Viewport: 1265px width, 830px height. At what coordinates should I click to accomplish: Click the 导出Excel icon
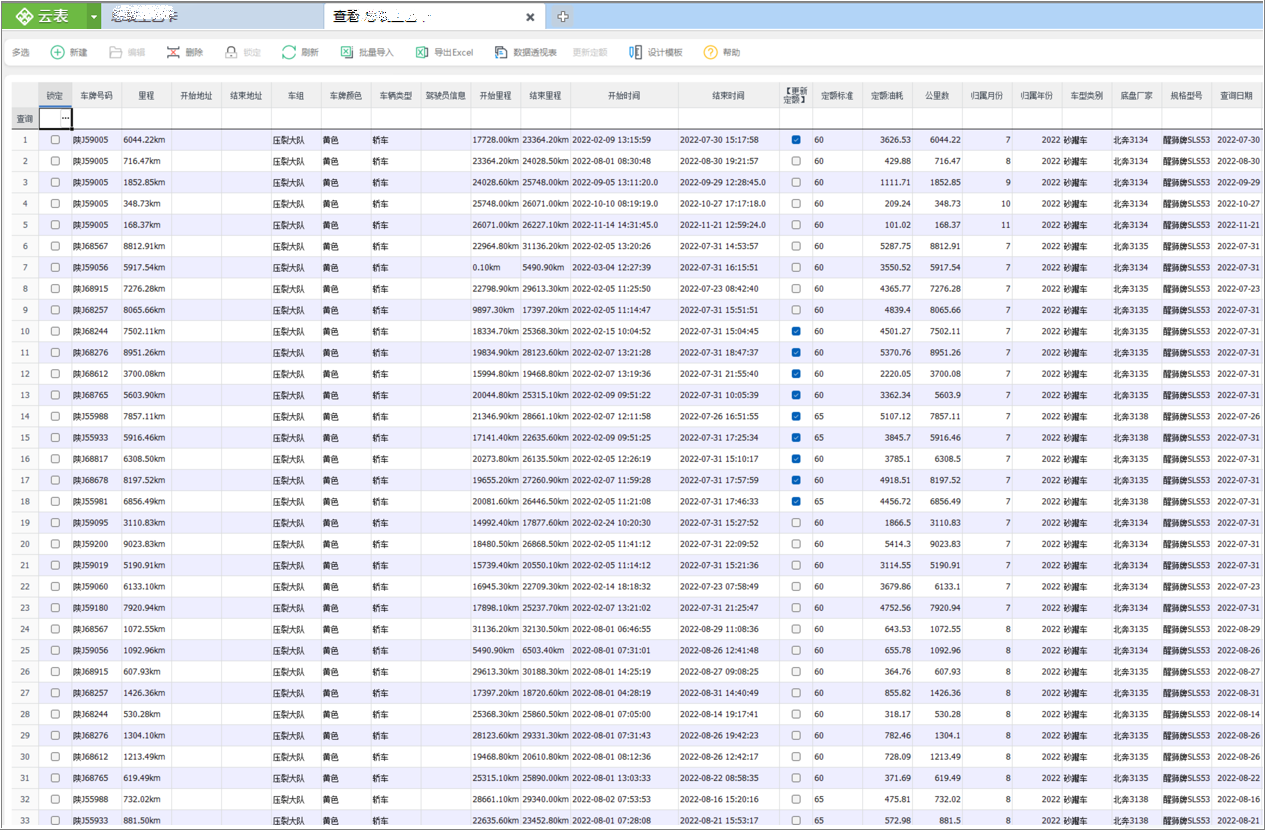tap(422, 52)
